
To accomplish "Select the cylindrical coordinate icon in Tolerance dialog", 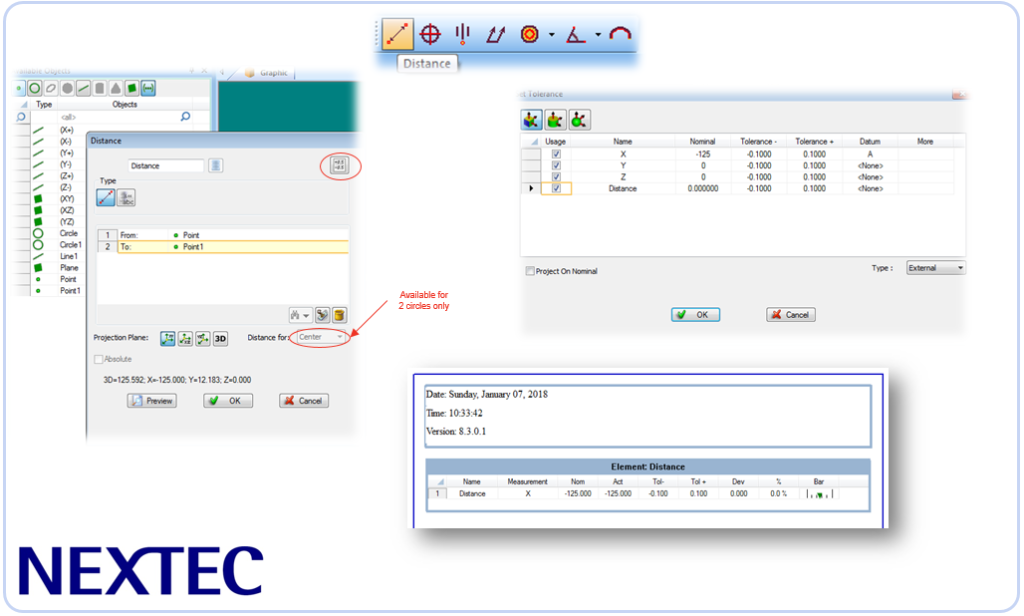I will coord(555,120).
